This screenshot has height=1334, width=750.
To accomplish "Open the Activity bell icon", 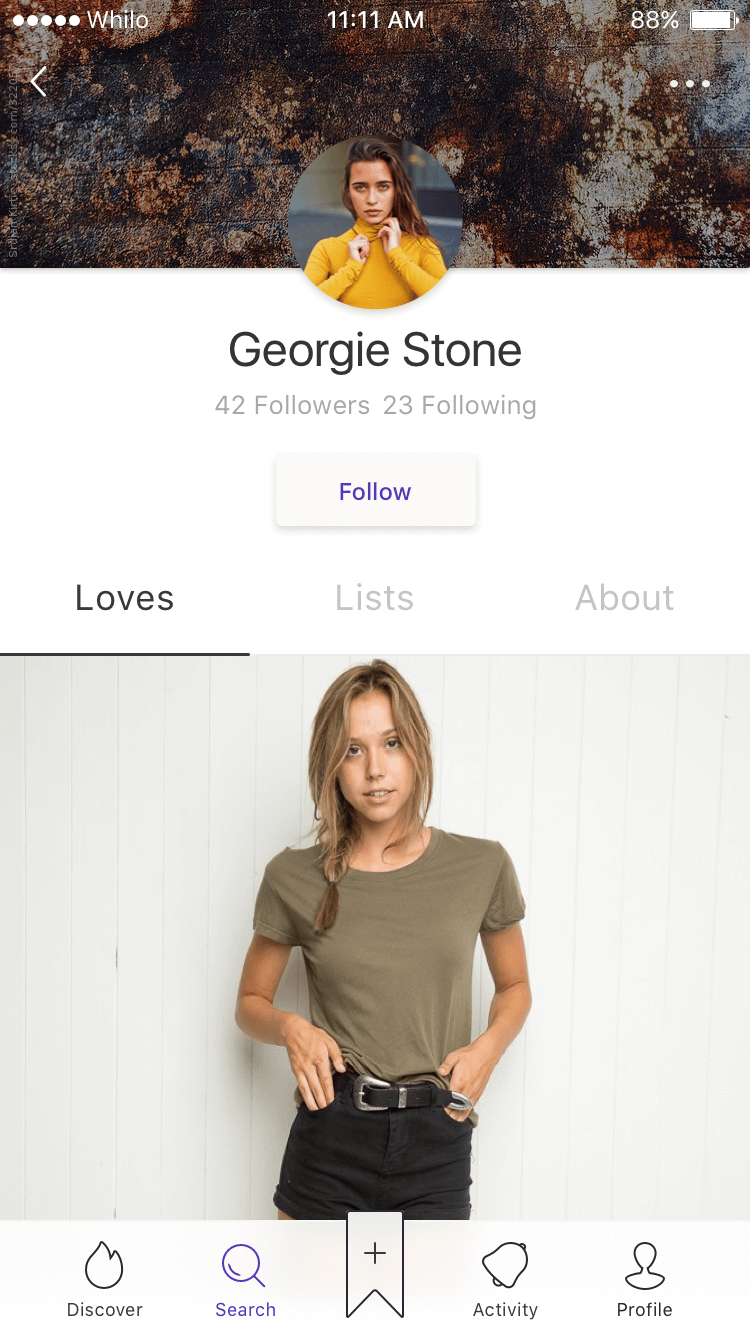I will (505, 1263).
